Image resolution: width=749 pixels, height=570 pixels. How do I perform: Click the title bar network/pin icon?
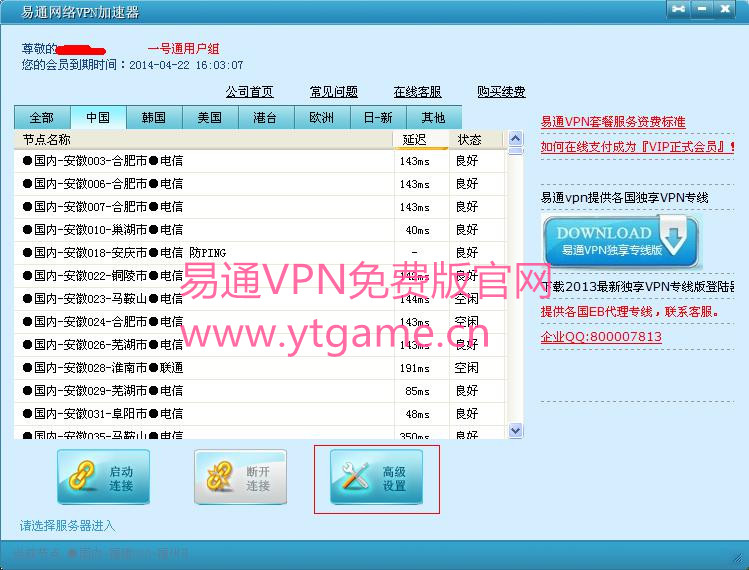(678, 9)
